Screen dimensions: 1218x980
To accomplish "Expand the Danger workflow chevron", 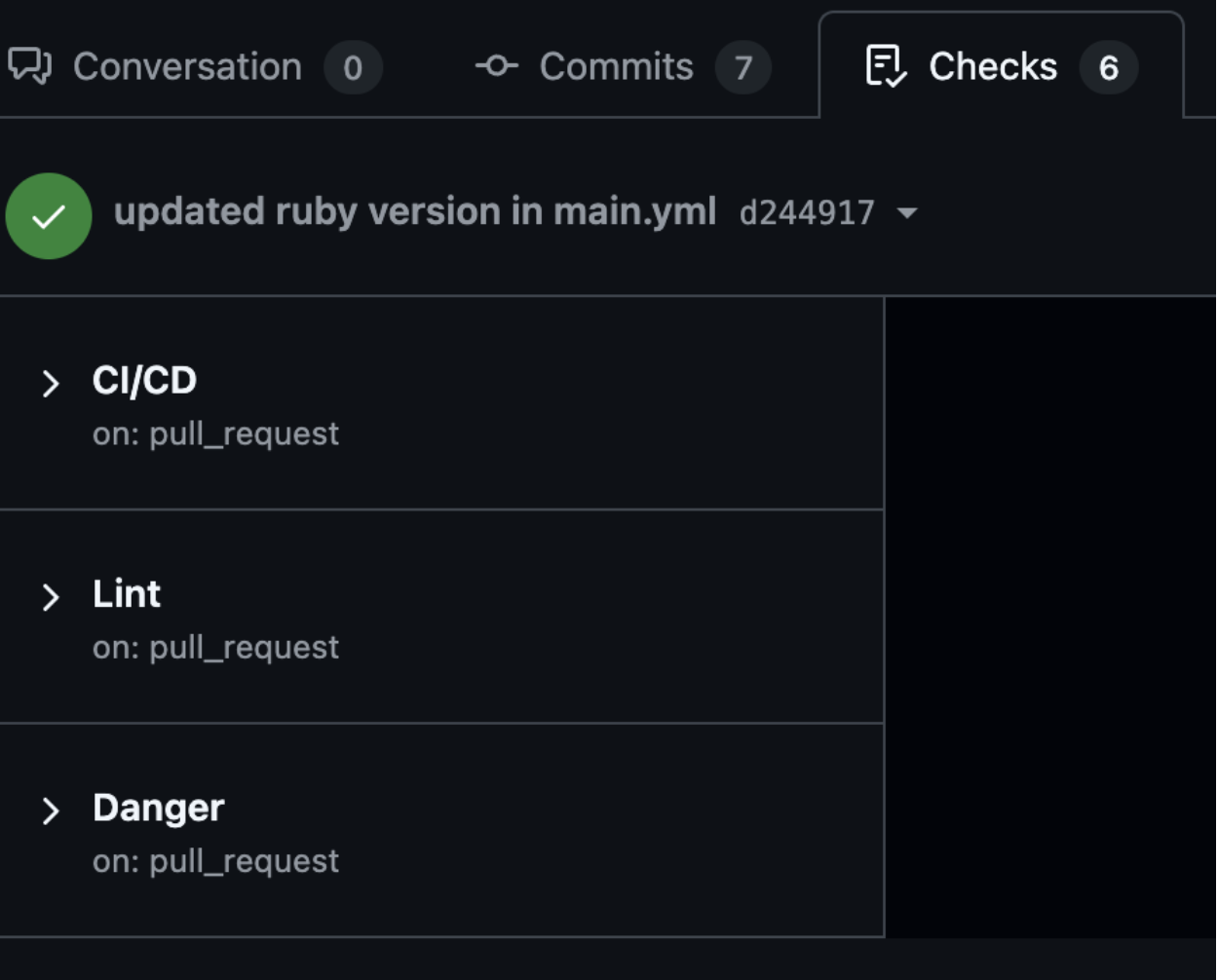I will [51, 810].
